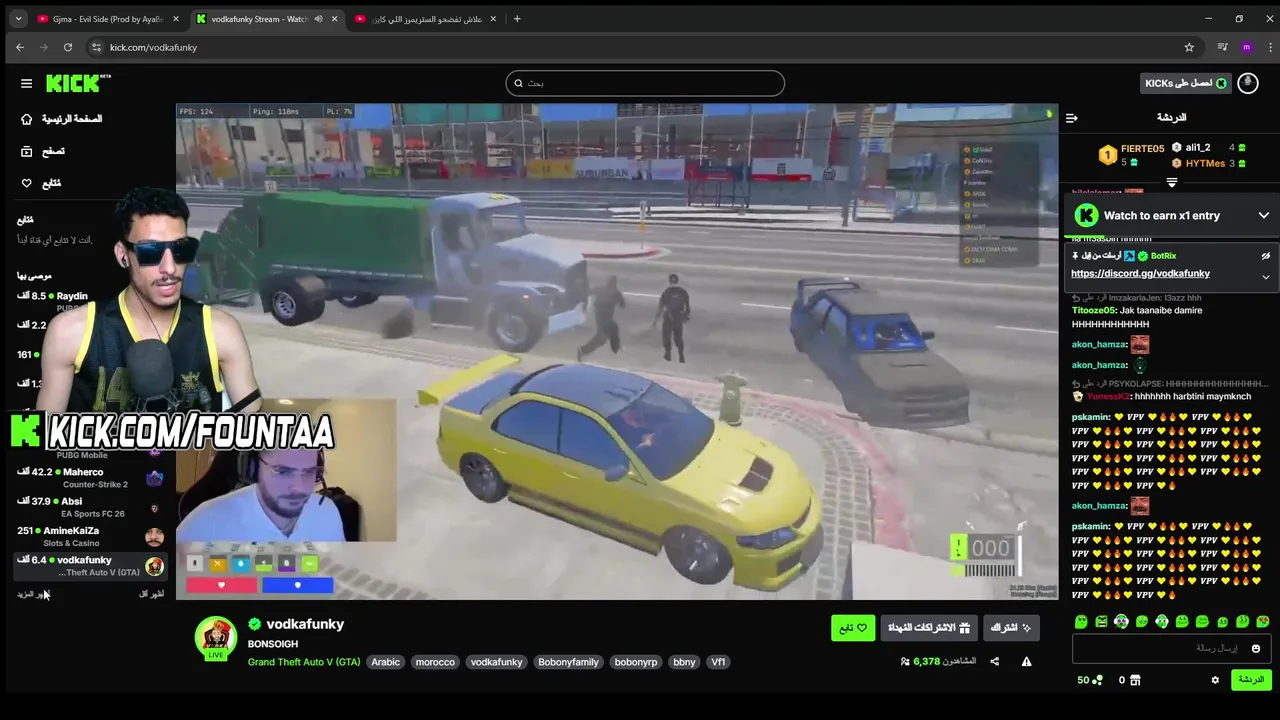Screen dimensions: 1280x720
Task: Expand the gift leaderboard handle
Action: [x=1171, y=183]
